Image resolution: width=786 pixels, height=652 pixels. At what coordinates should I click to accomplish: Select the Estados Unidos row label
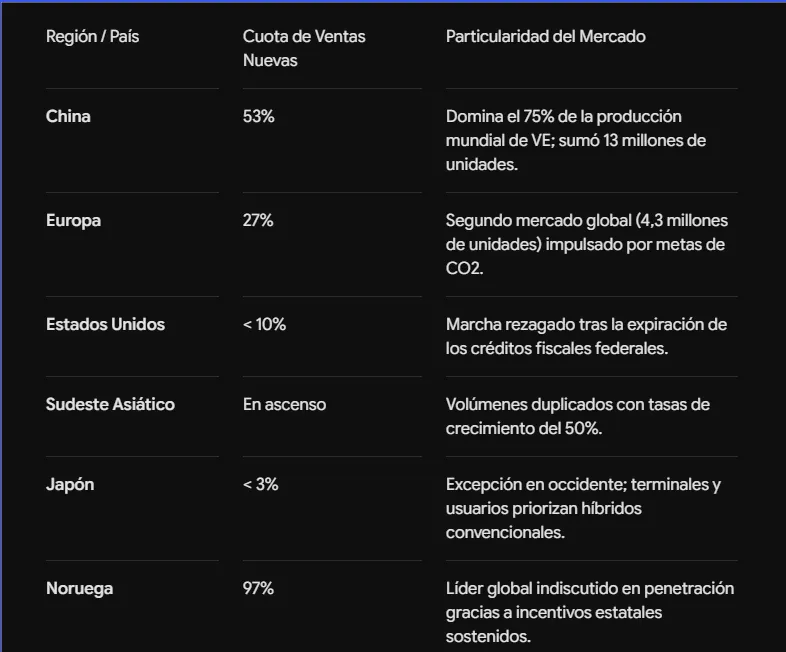[105, 324]
